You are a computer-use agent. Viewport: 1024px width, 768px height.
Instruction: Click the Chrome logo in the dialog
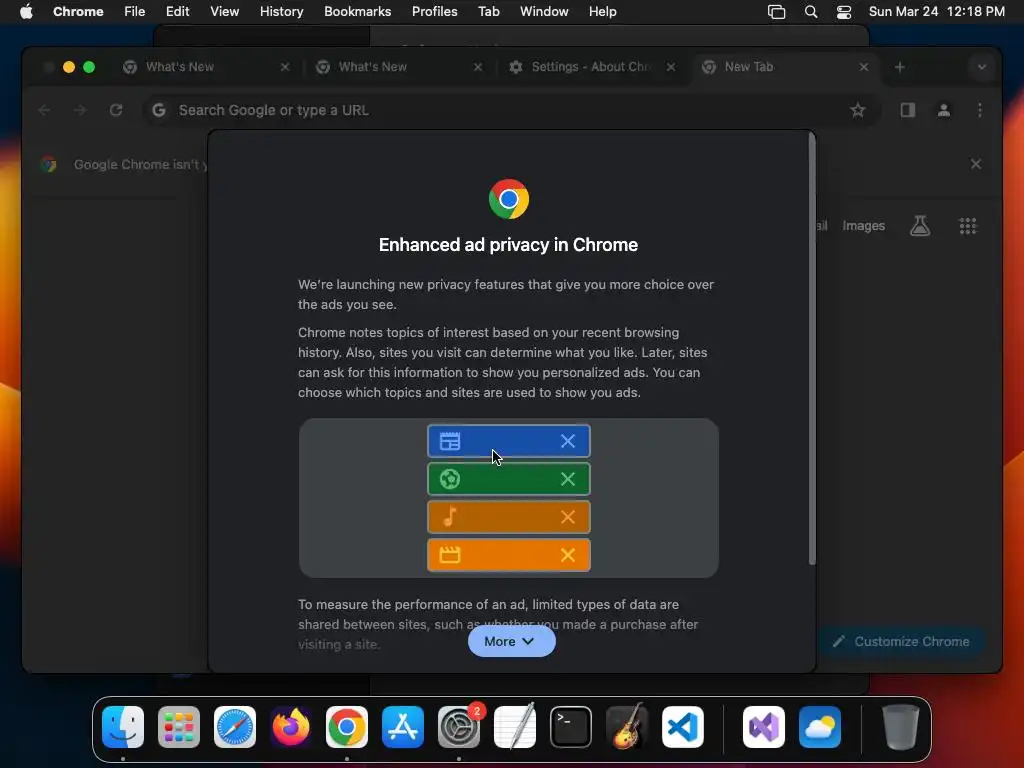pos(509,199)
